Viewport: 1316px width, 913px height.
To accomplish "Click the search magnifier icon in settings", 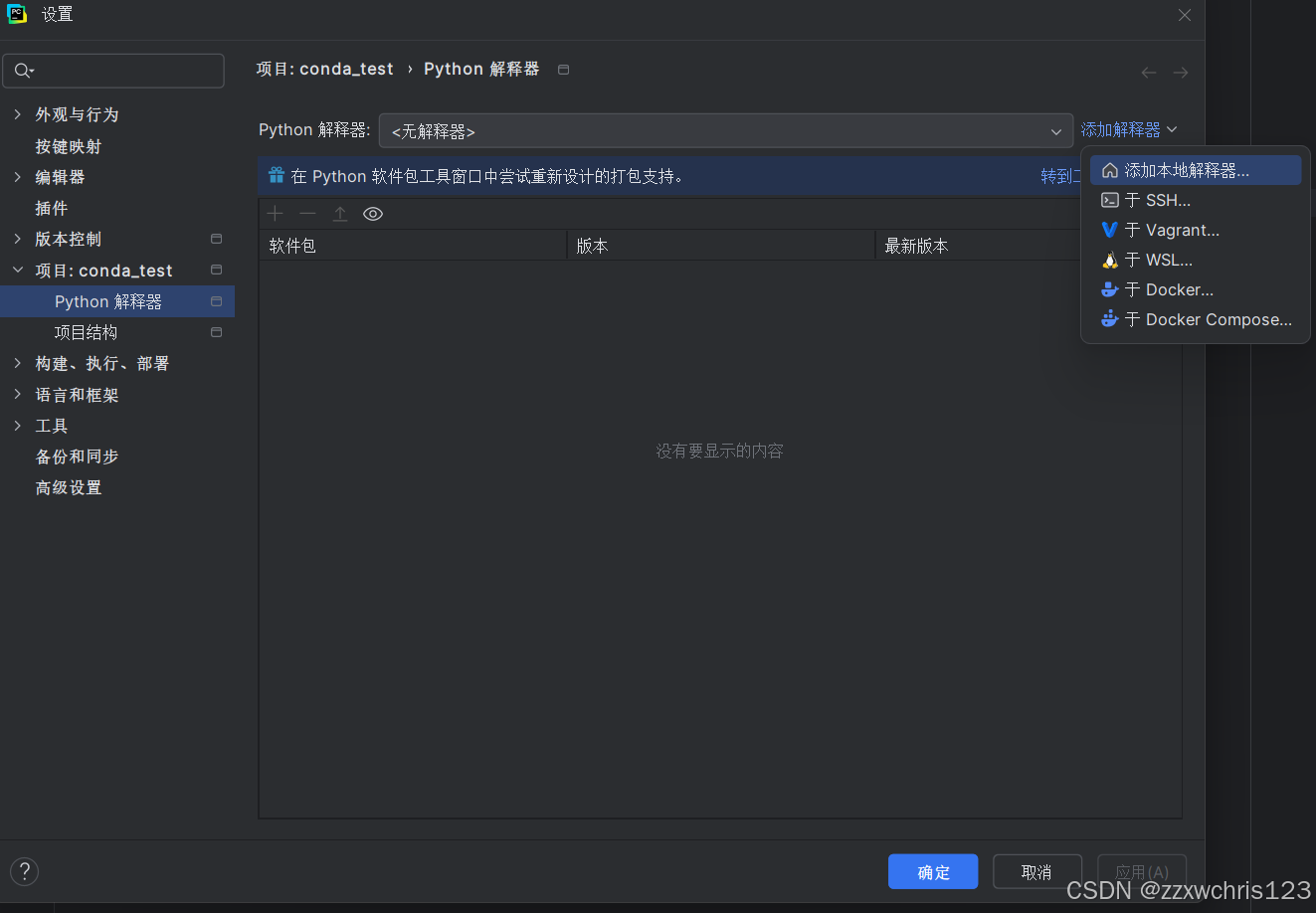I will click(x=23, y=71).
